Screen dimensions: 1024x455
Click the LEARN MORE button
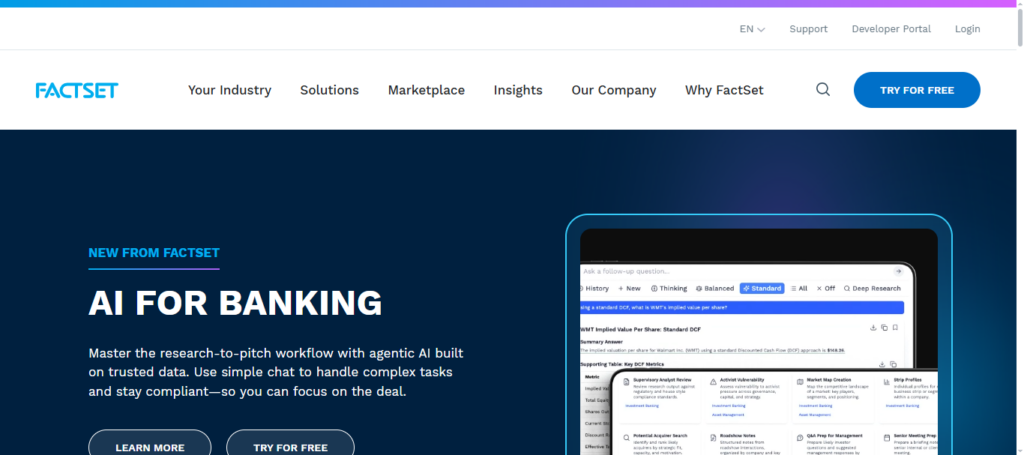pyautogui.click(x=150, y=447)
